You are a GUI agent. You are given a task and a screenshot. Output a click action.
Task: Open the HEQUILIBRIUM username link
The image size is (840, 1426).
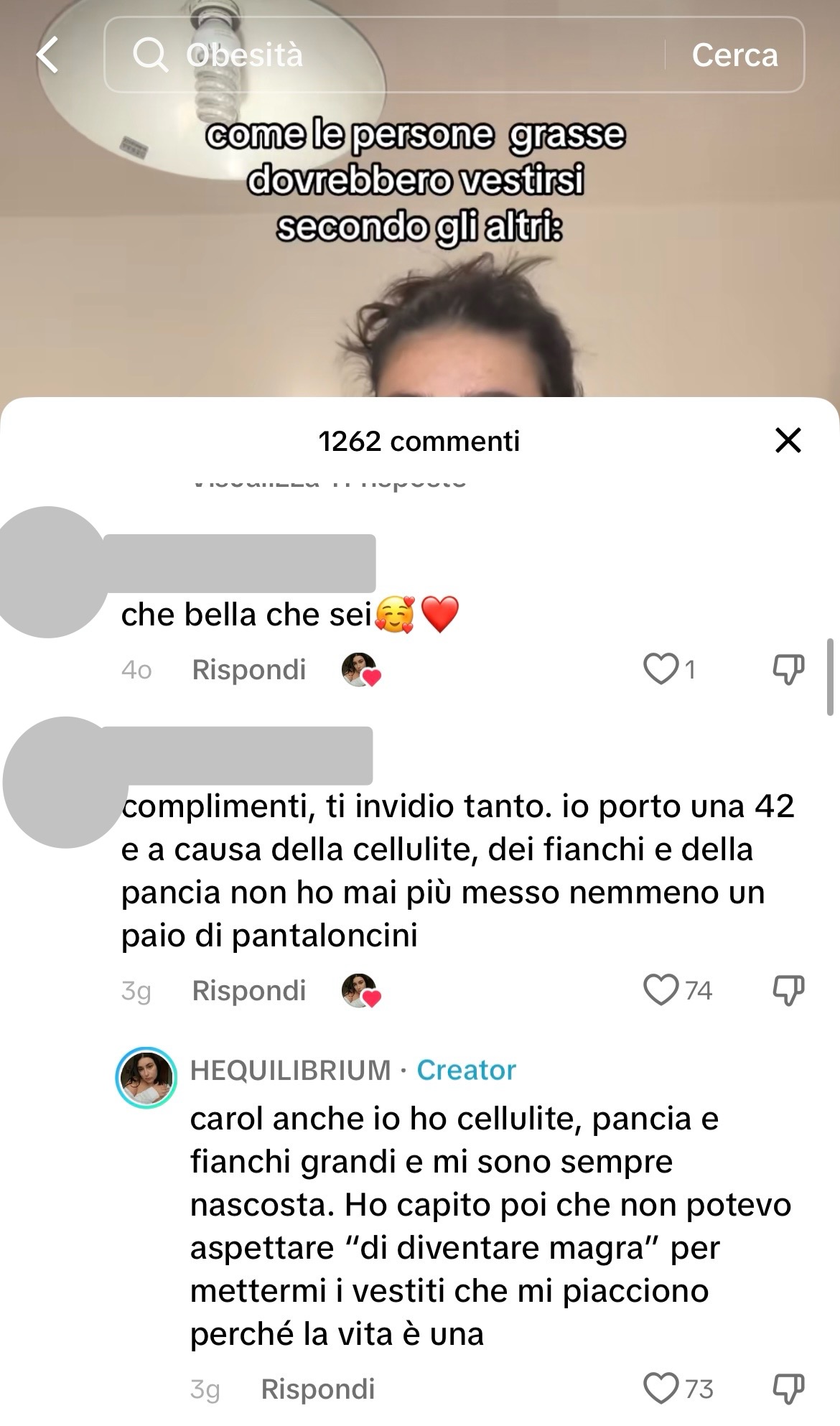tap(291, 1070)
